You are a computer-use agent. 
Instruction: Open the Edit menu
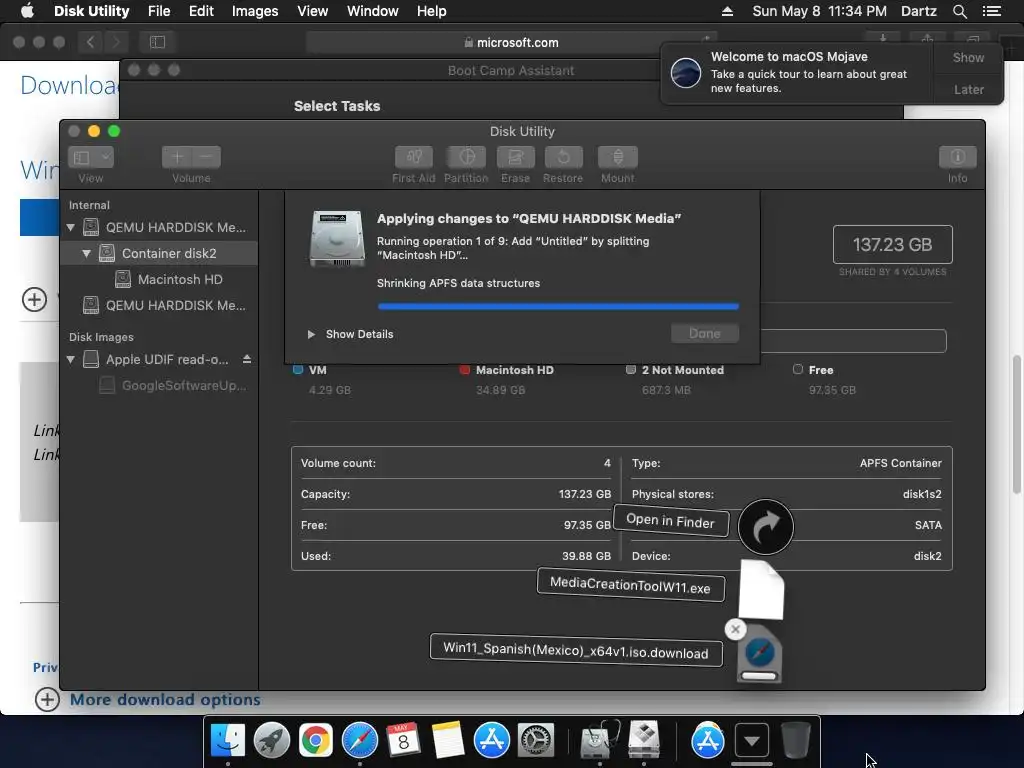pos(200,11)
